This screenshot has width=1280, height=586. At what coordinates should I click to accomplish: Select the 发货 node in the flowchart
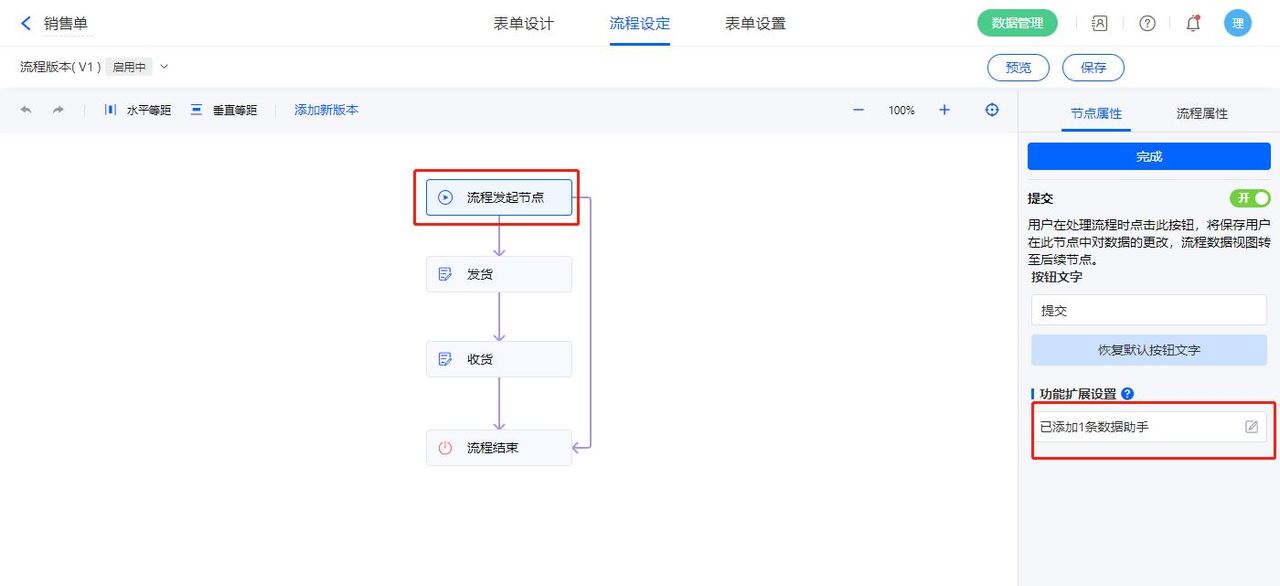(x=499, y=273)
